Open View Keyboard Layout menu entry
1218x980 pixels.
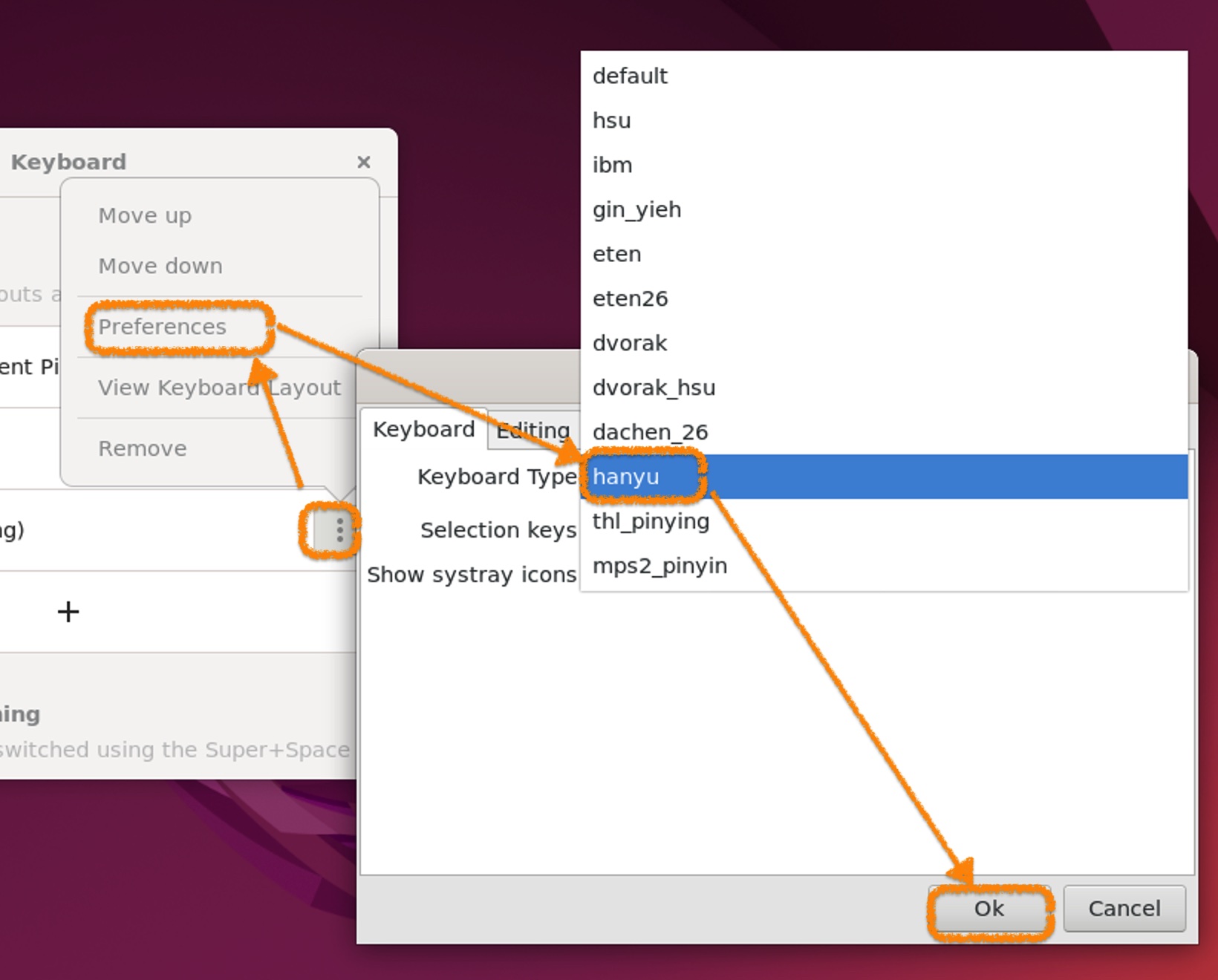click(219, 388)
